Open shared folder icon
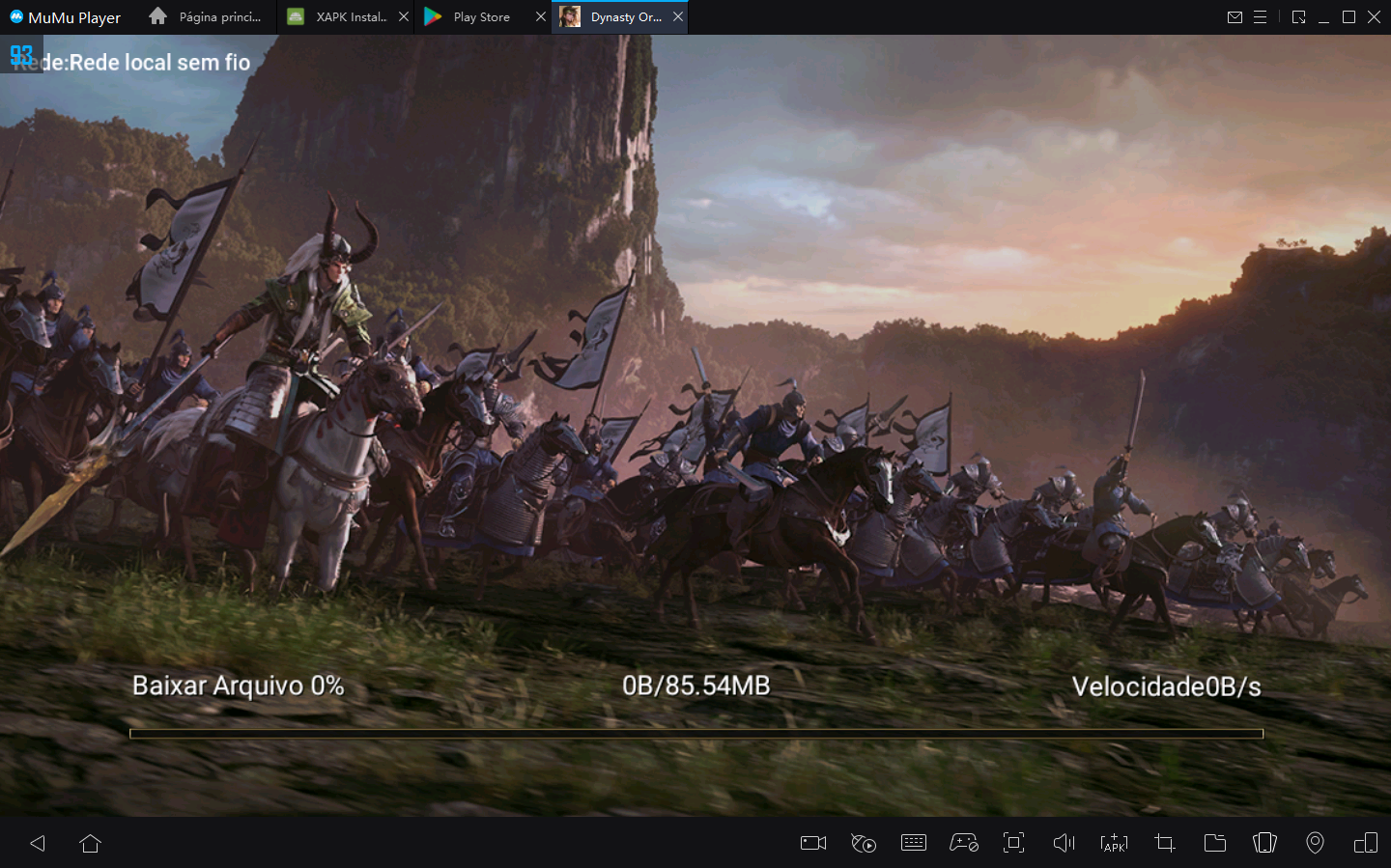1391x868 pixels. [x=1215, y=843]
